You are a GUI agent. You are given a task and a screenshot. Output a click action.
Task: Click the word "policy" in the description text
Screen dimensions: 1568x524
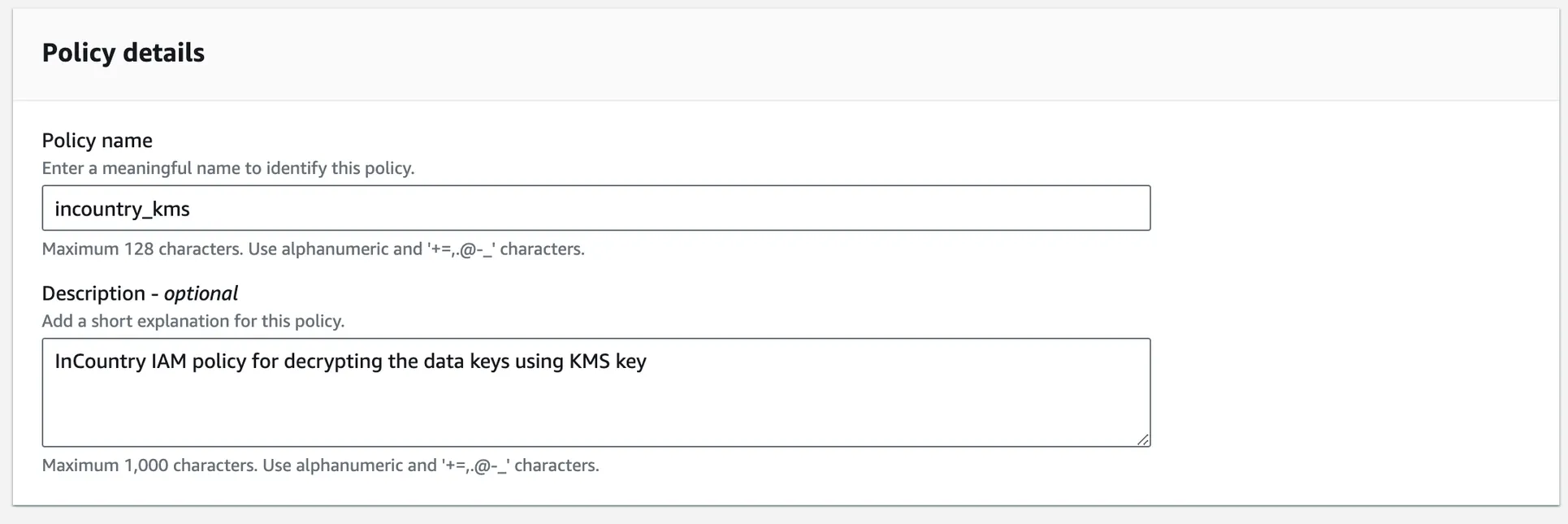pyautogui.click(x=219, y=362)
